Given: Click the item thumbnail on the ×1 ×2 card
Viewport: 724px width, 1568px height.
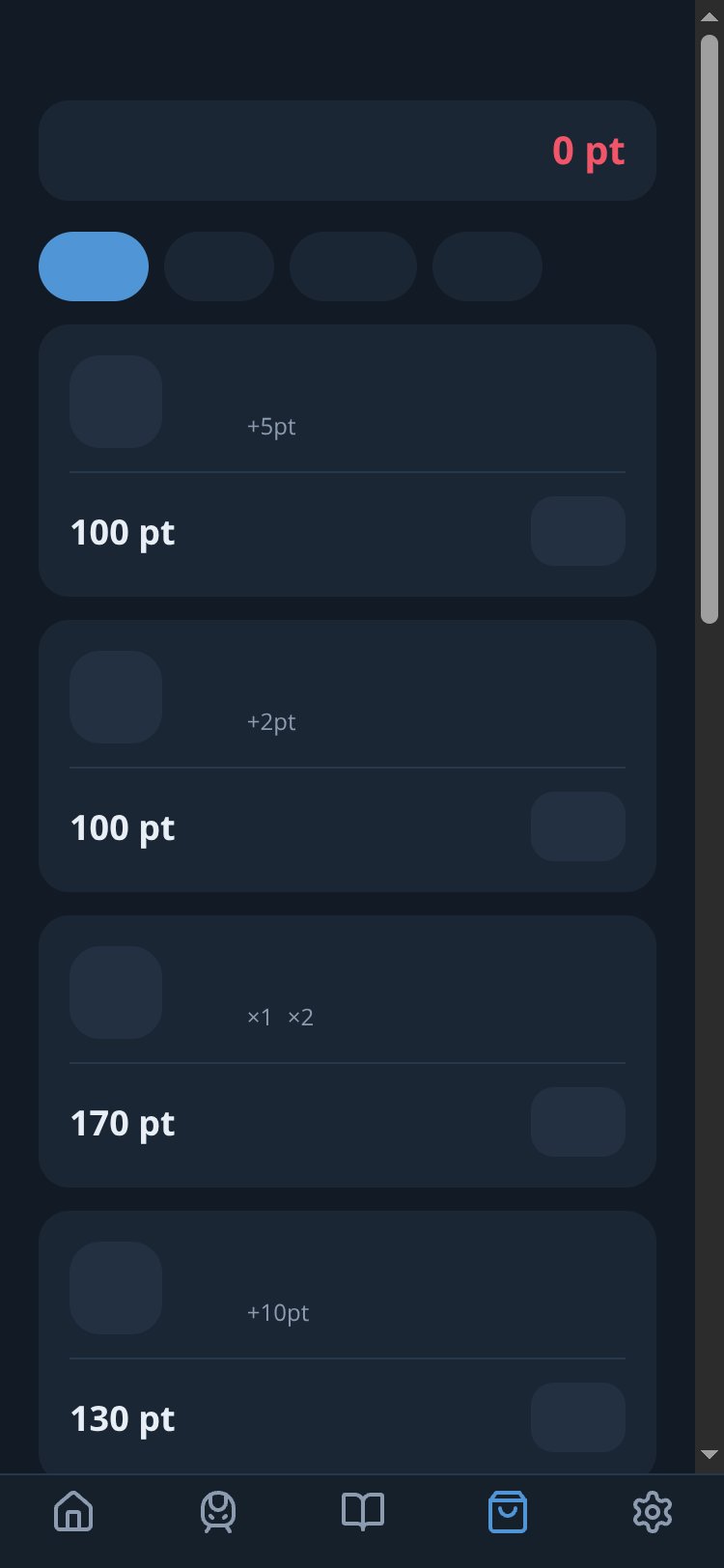Looking at the screenshot, I should (116, 993).
